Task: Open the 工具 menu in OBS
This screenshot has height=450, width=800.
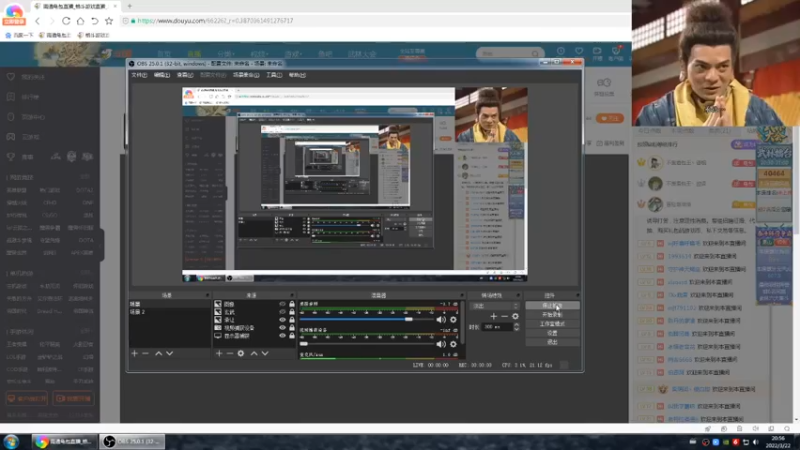Action: [x=274, y=75]
